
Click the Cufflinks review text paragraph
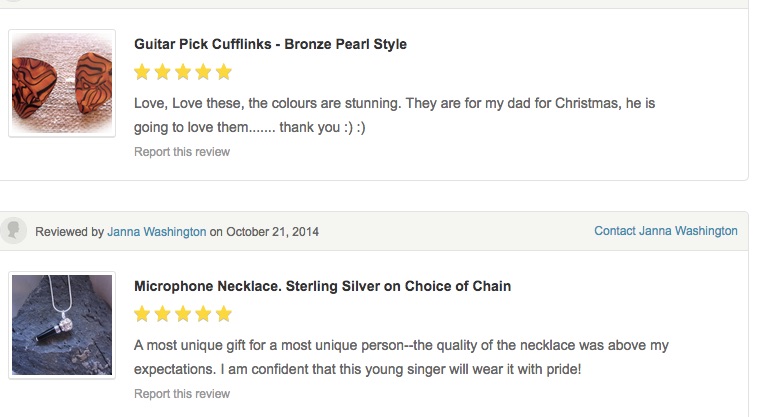pyautogui.click(x=394, y=115)
